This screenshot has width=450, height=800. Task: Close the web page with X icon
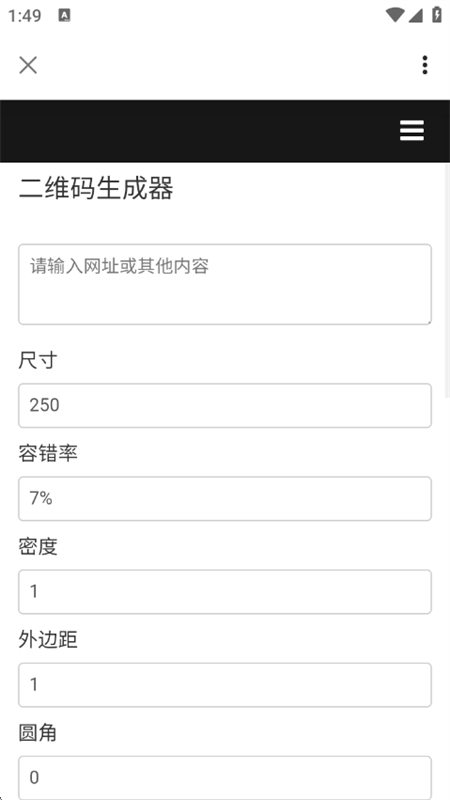[28, 65]
